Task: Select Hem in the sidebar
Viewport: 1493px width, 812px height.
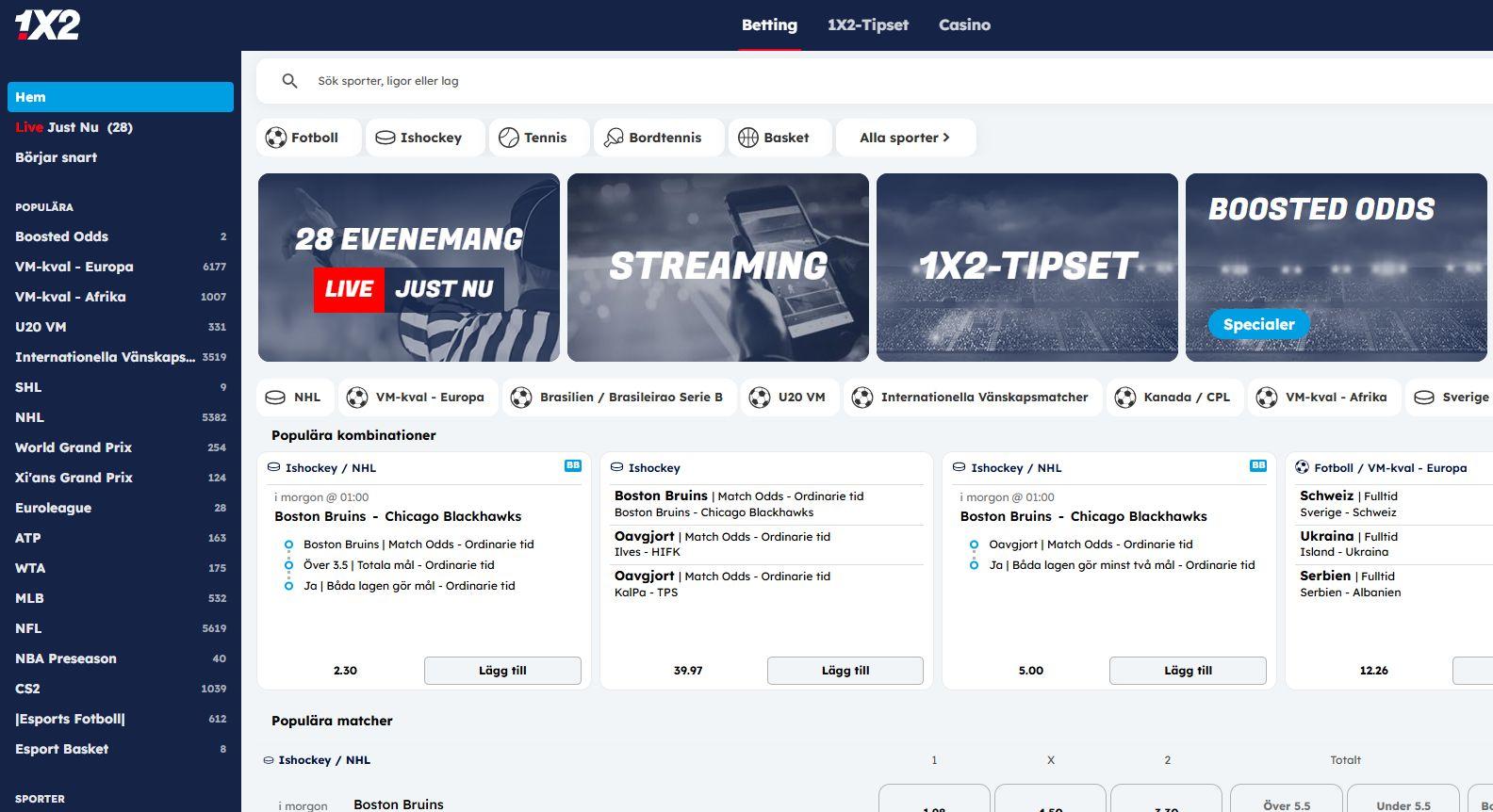Action: [121, 97]
